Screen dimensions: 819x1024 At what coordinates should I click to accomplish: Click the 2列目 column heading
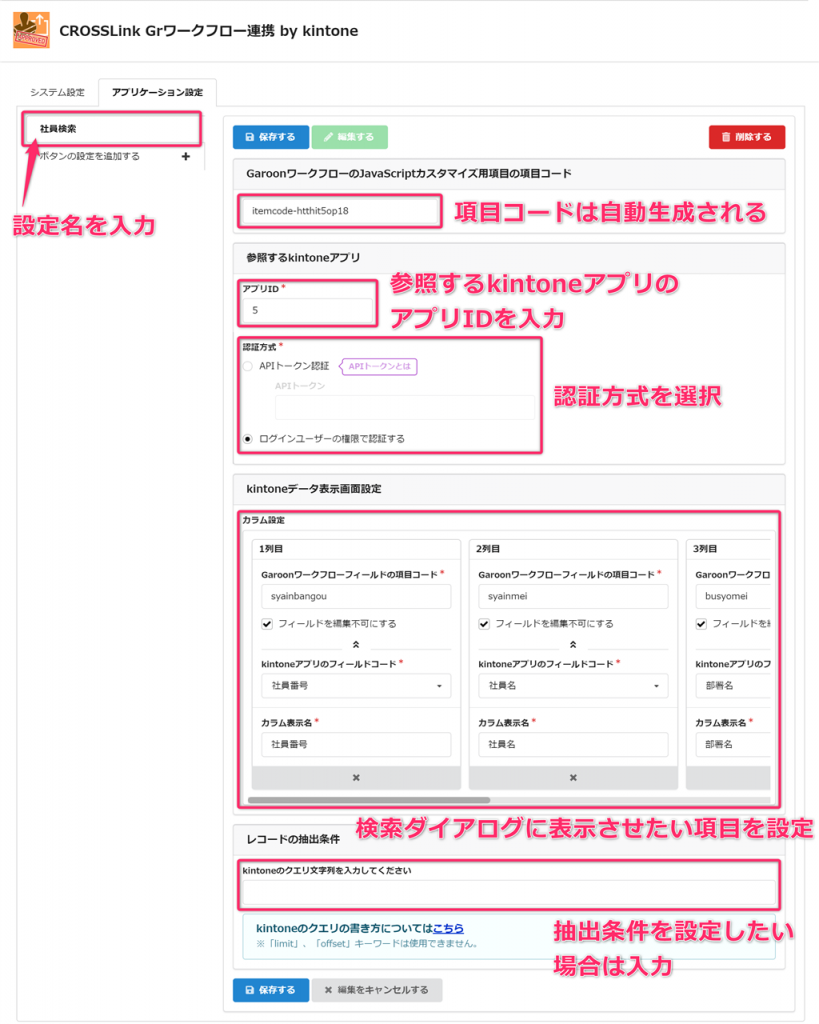[x=488, y=549]
